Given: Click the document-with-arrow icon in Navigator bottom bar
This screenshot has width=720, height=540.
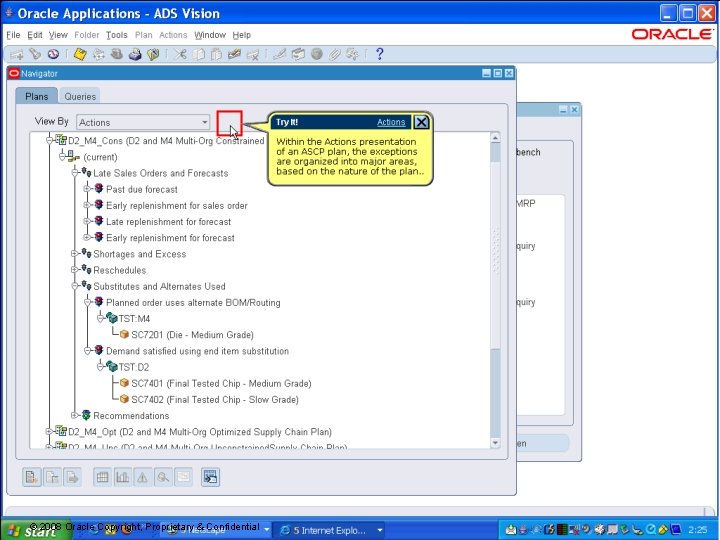Looking at the screenshot, I should [x=72, y=478].
